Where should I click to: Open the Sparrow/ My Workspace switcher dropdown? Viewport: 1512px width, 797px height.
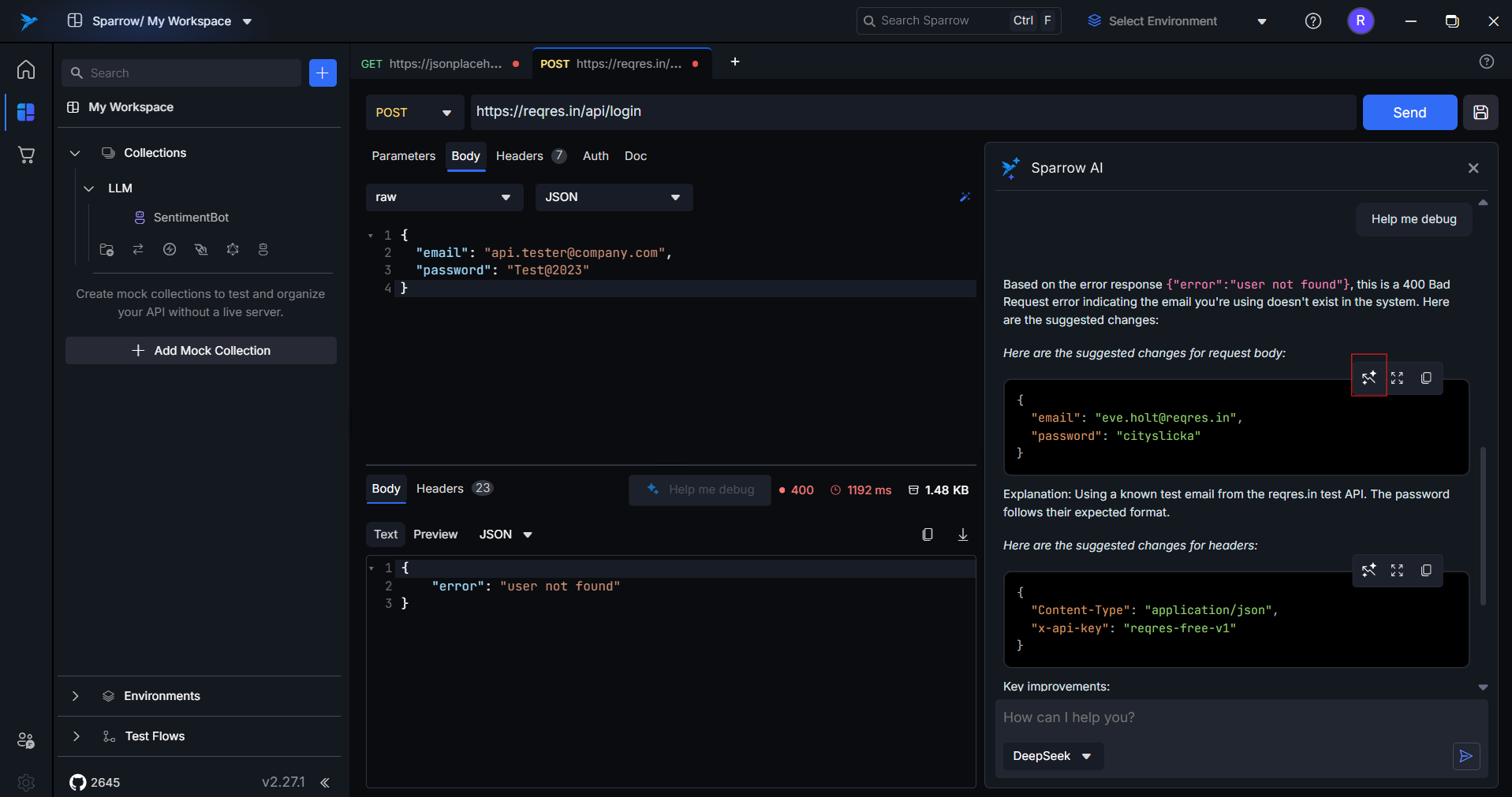point(160,21)
